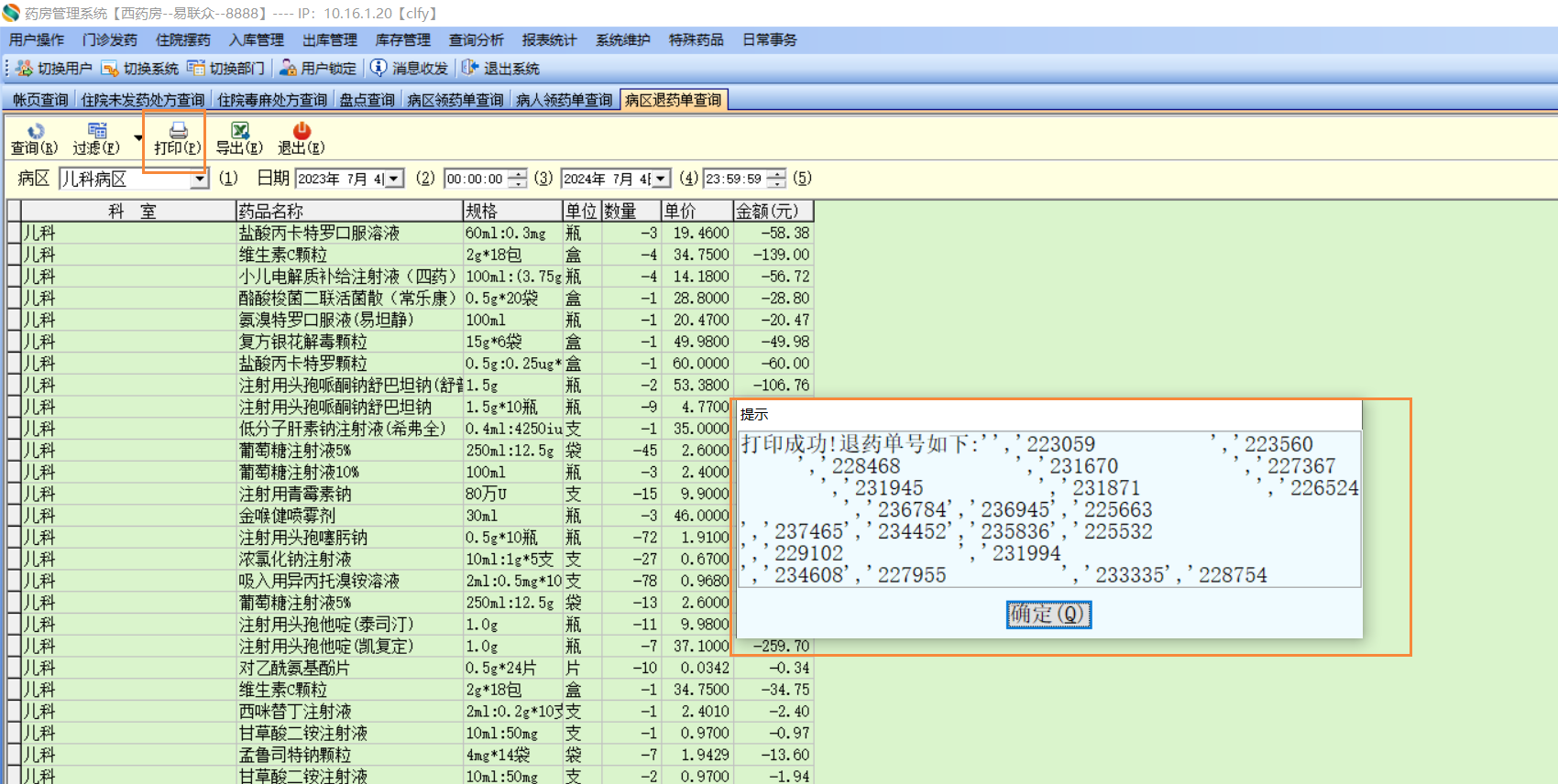Click the 规格 column header
This screenshot has height=784, width=1558.
click(x=513, y=212)
